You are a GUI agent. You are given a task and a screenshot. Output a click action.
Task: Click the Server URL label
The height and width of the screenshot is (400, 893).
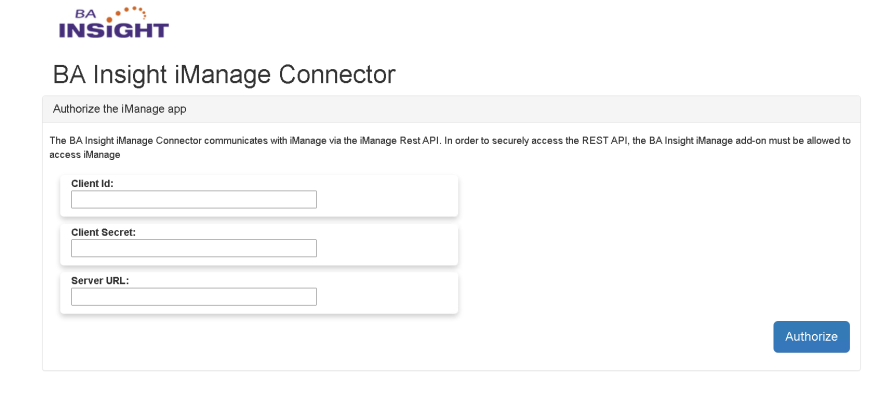[100, 280]
